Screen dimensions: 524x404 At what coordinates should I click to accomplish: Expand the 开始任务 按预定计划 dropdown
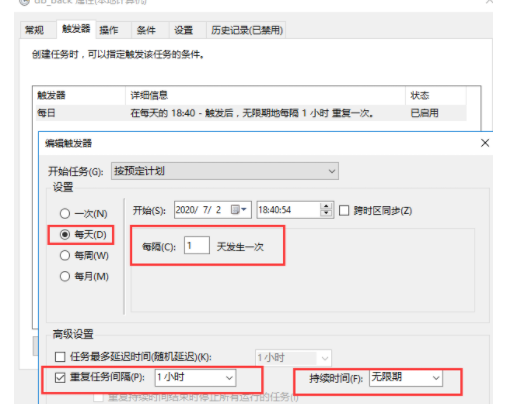[225, 171]
